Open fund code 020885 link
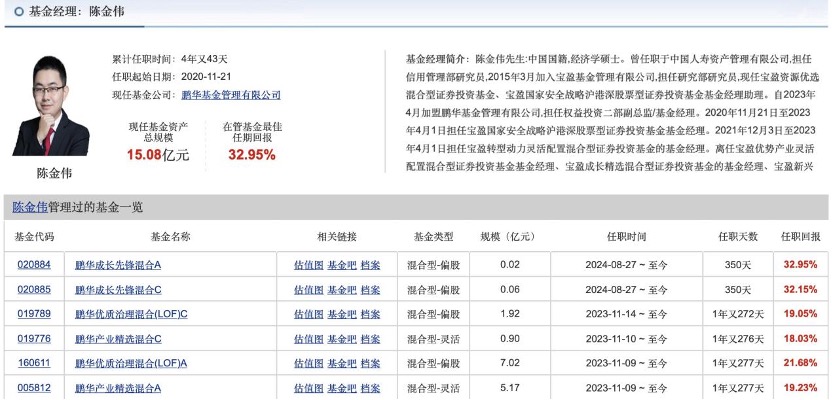This screenshot has width=832, height=400. coord(34,290)
